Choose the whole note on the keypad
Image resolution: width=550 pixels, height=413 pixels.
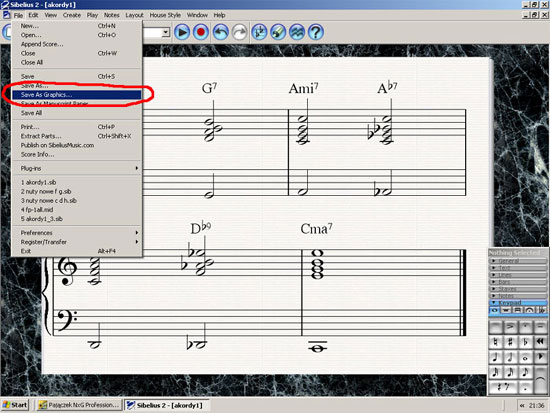(525, 357)
